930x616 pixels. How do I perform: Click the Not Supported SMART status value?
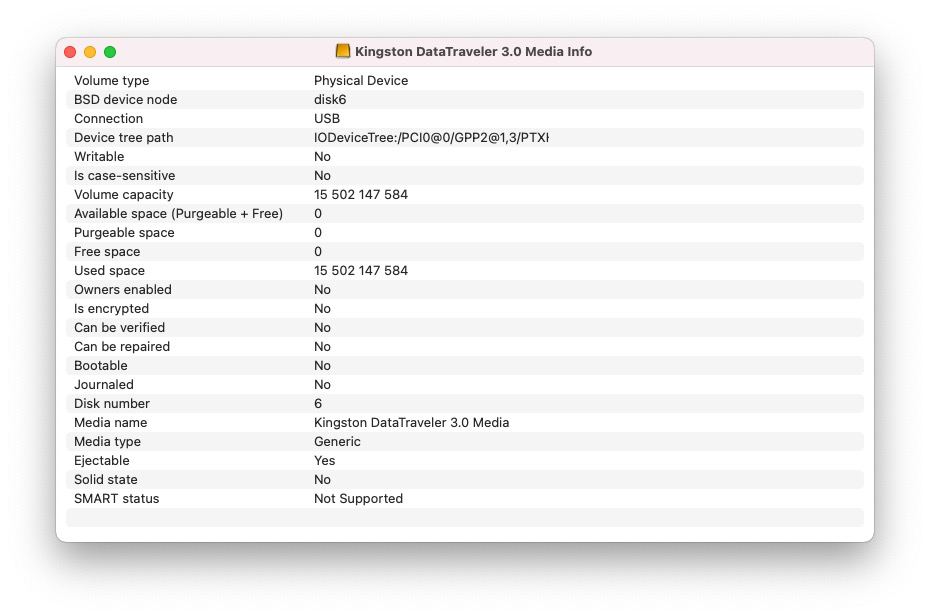[358, 498]
